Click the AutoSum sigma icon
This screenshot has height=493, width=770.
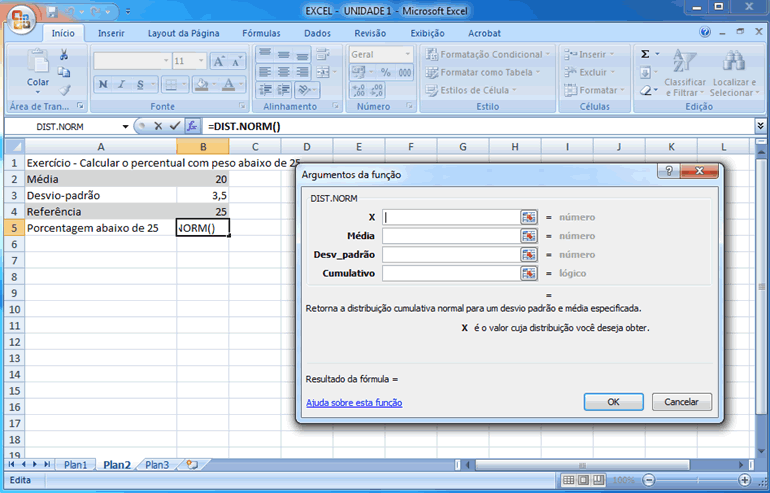[645, 54]
